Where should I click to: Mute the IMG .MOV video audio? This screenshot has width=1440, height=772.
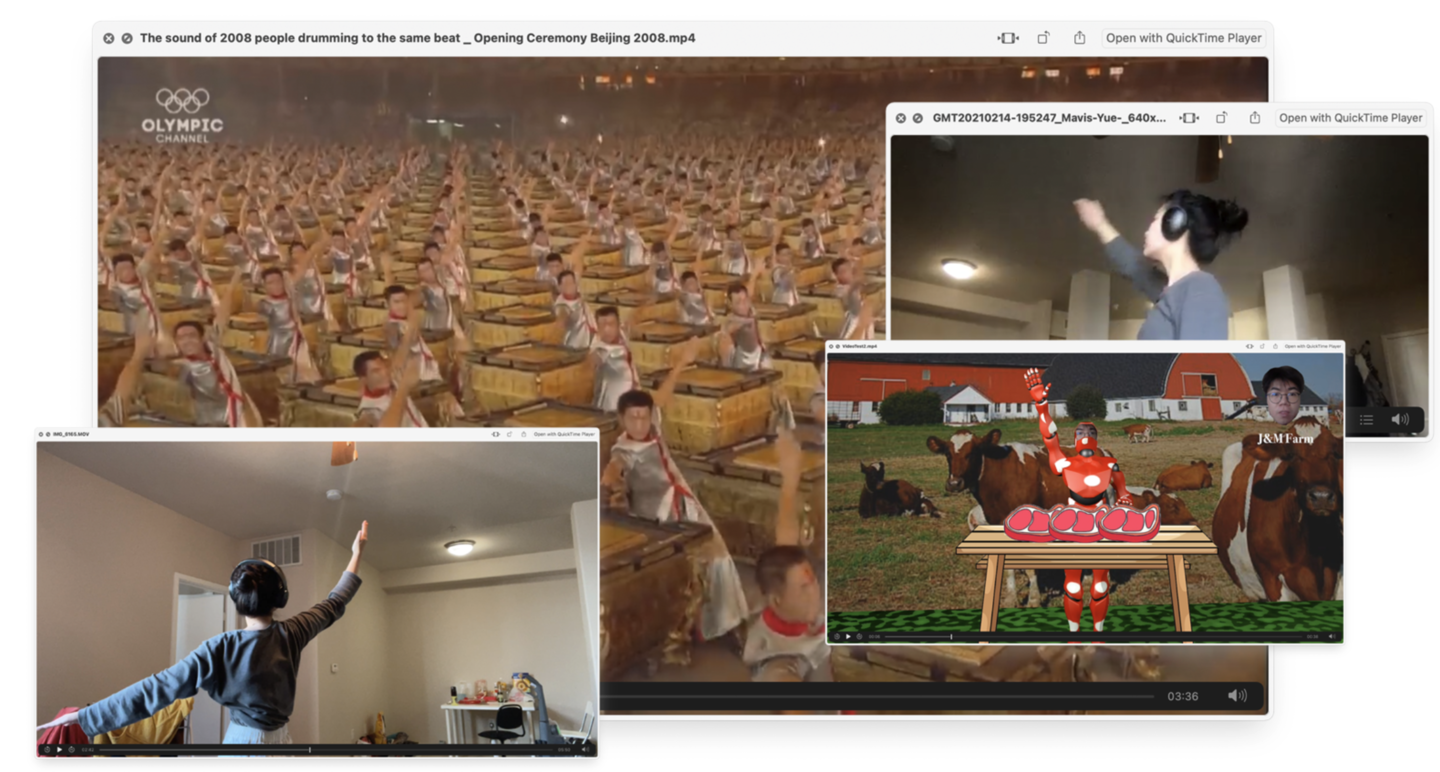pyautogui.click(x=586, y=749)
